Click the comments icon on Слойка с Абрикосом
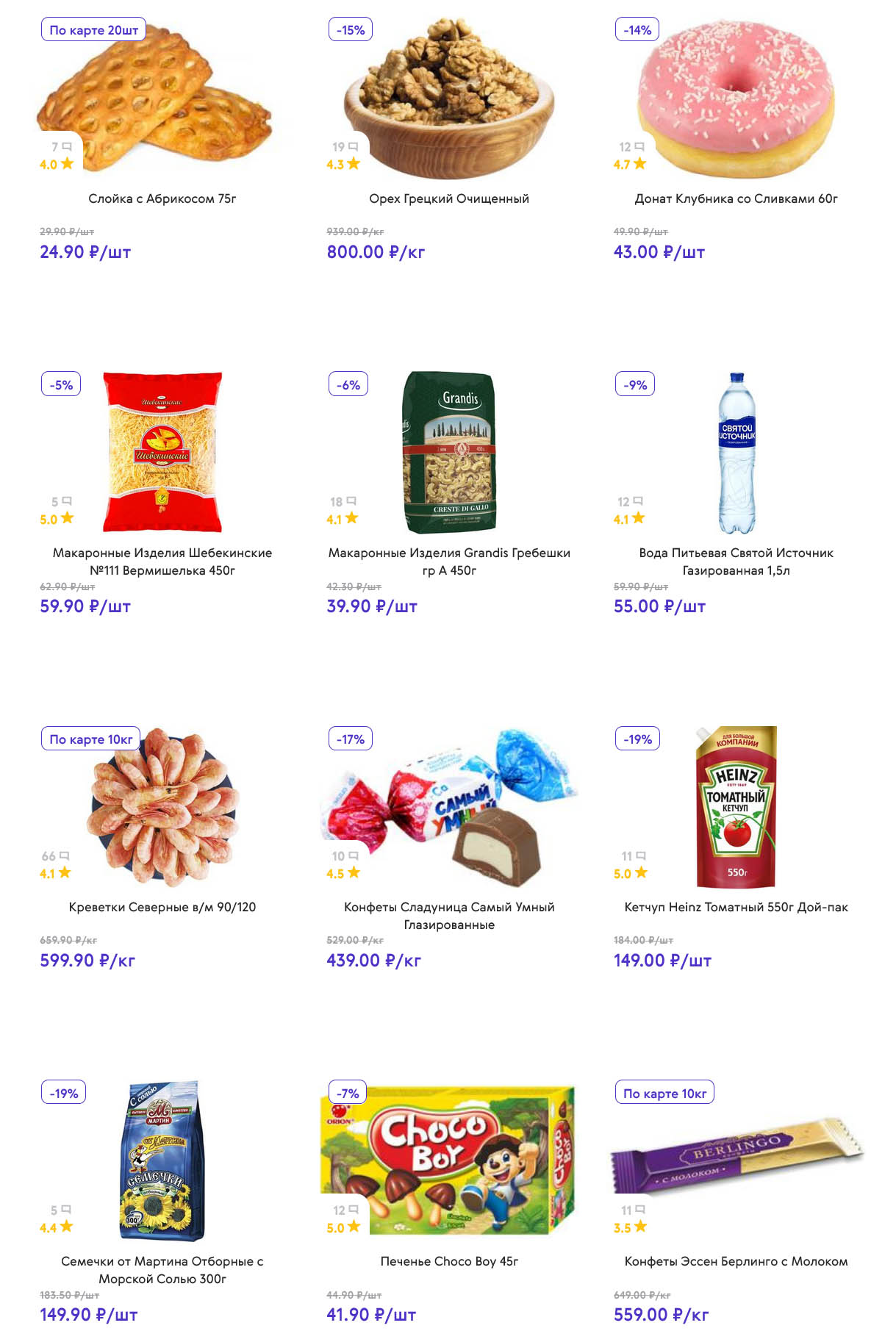 67,147
